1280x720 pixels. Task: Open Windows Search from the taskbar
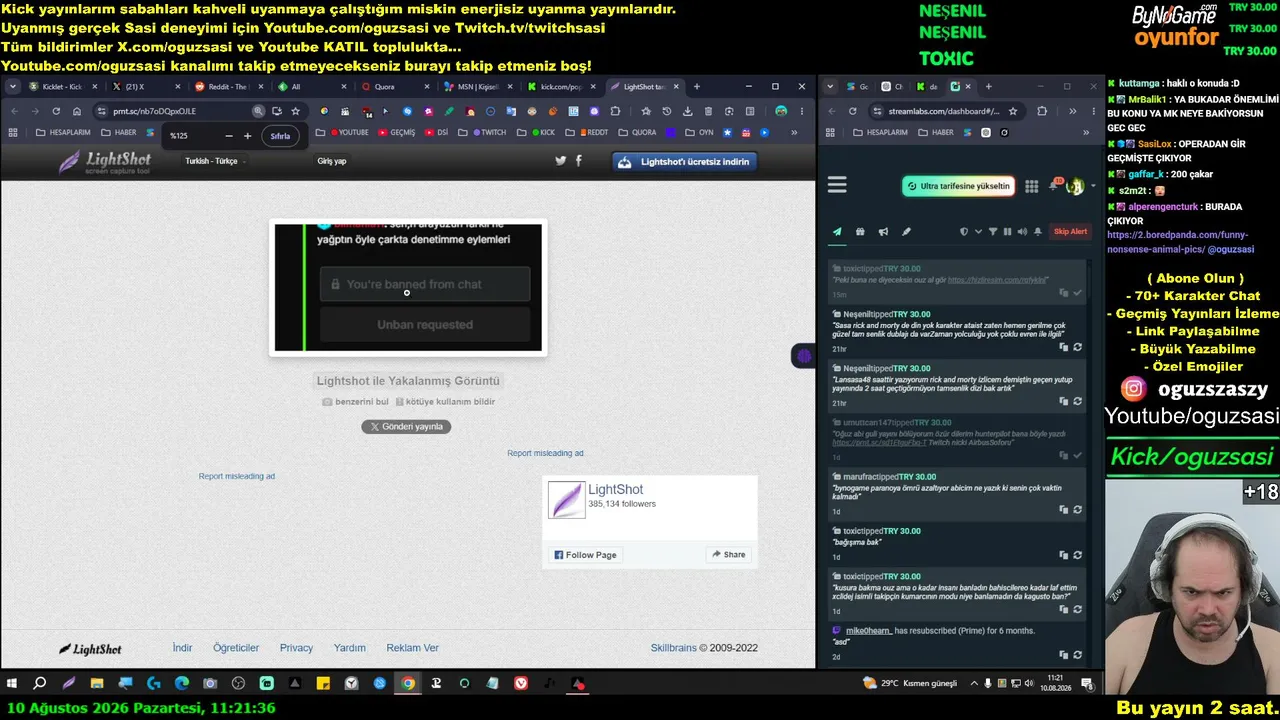click(40, 684)
